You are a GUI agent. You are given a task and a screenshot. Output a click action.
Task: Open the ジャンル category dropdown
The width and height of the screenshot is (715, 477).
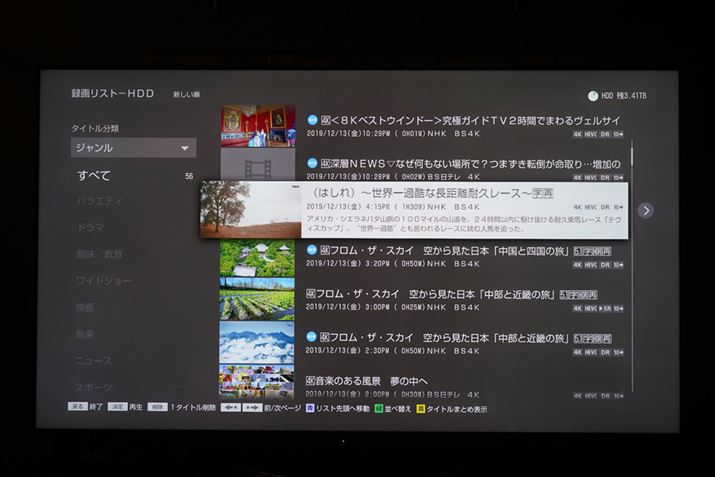[x=133, y=148]
